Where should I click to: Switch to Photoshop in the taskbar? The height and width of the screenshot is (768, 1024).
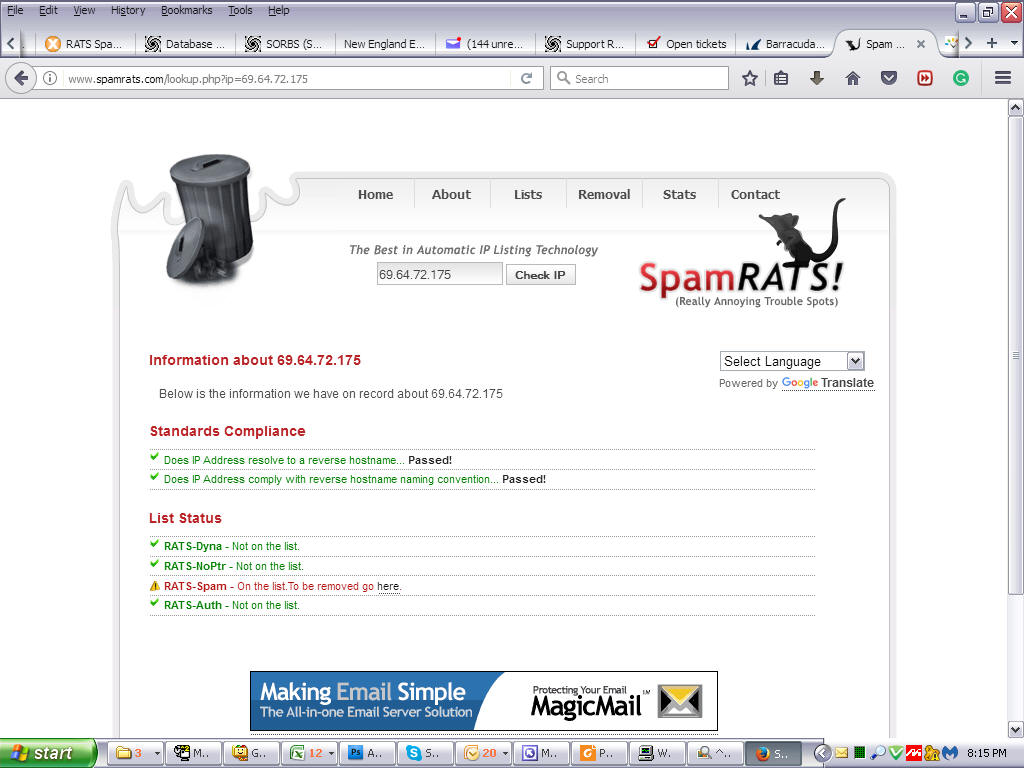367,754
